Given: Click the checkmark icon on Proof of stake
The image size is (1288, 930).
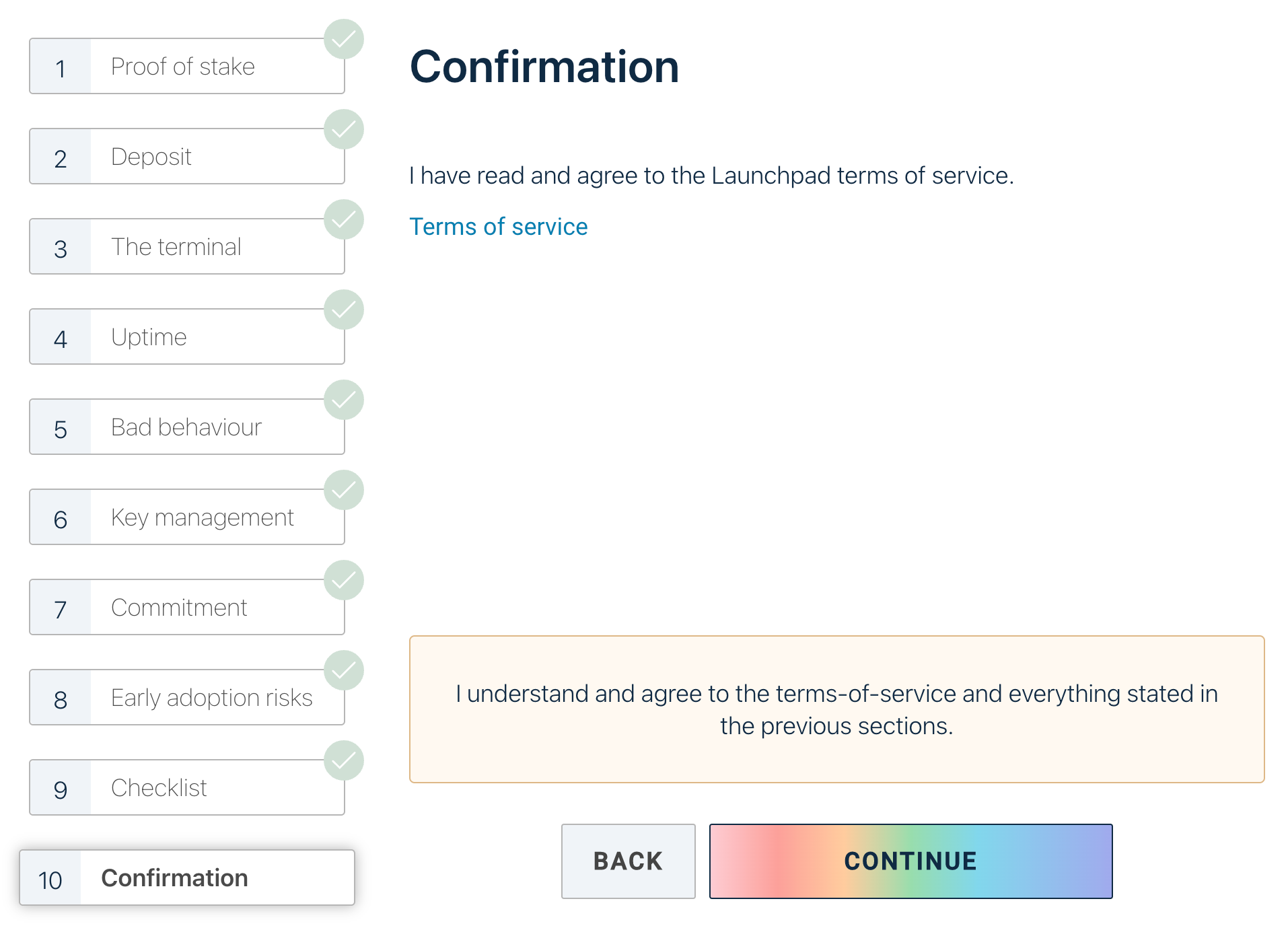Looking at the screenshot, I should pyautogui.click(x=344, y=39).
